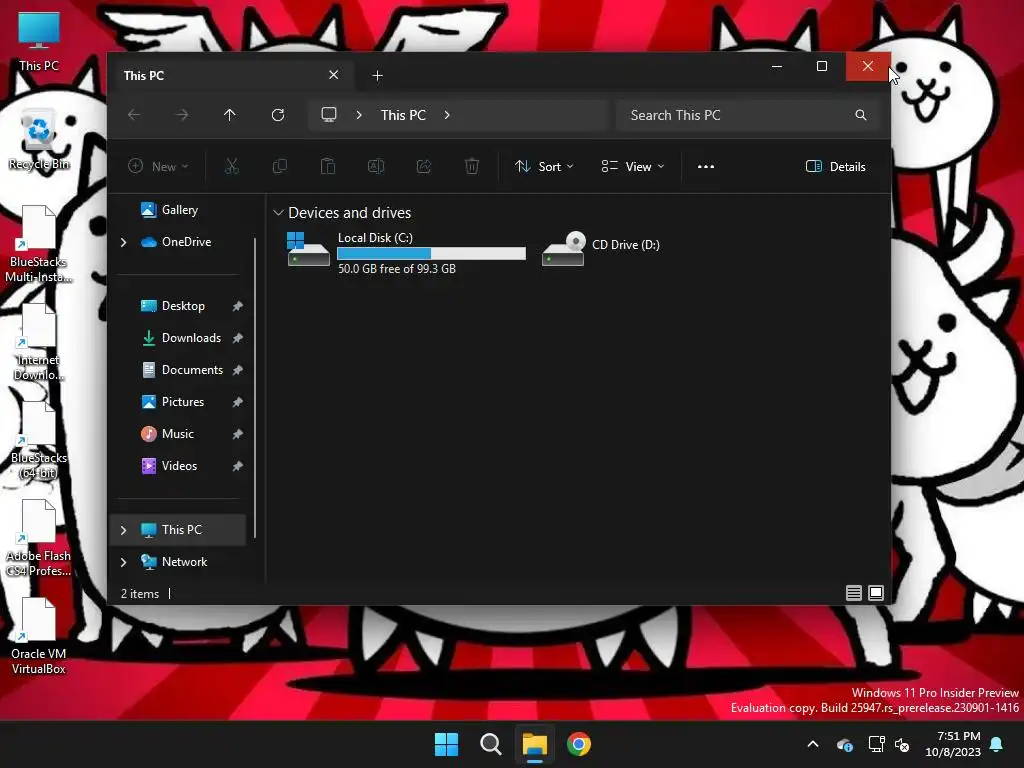
Task: Open the pinned Documents folder
Action: pos(182,370)
